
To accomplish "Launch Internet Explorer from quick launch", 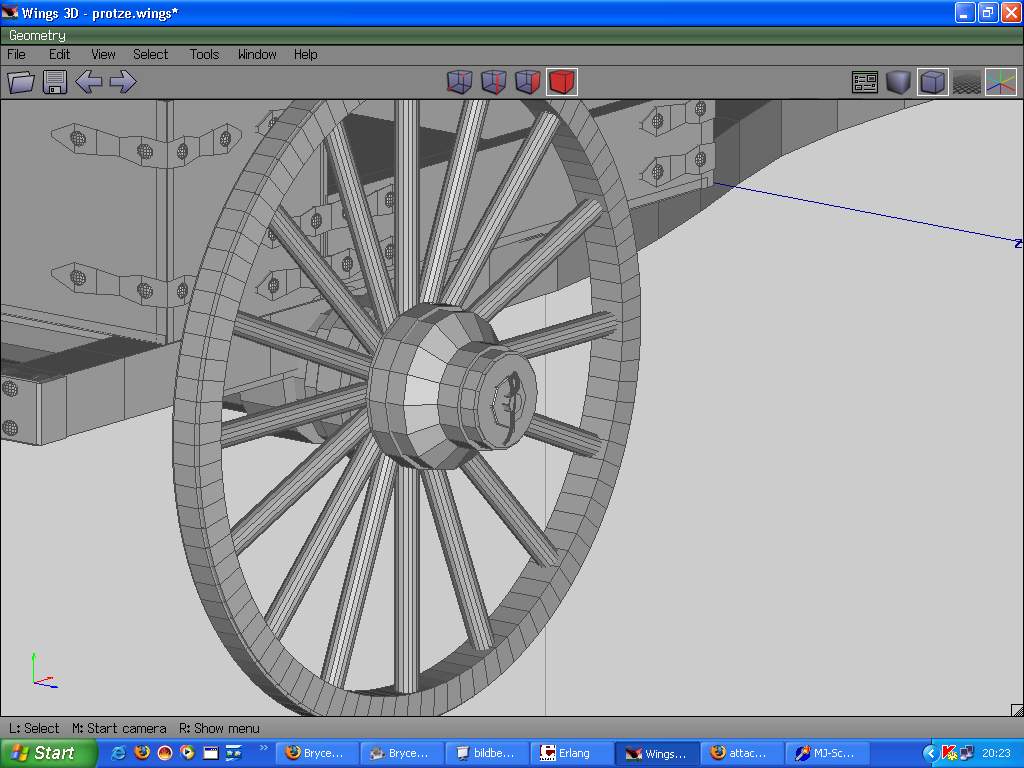I will pos(118,753).
